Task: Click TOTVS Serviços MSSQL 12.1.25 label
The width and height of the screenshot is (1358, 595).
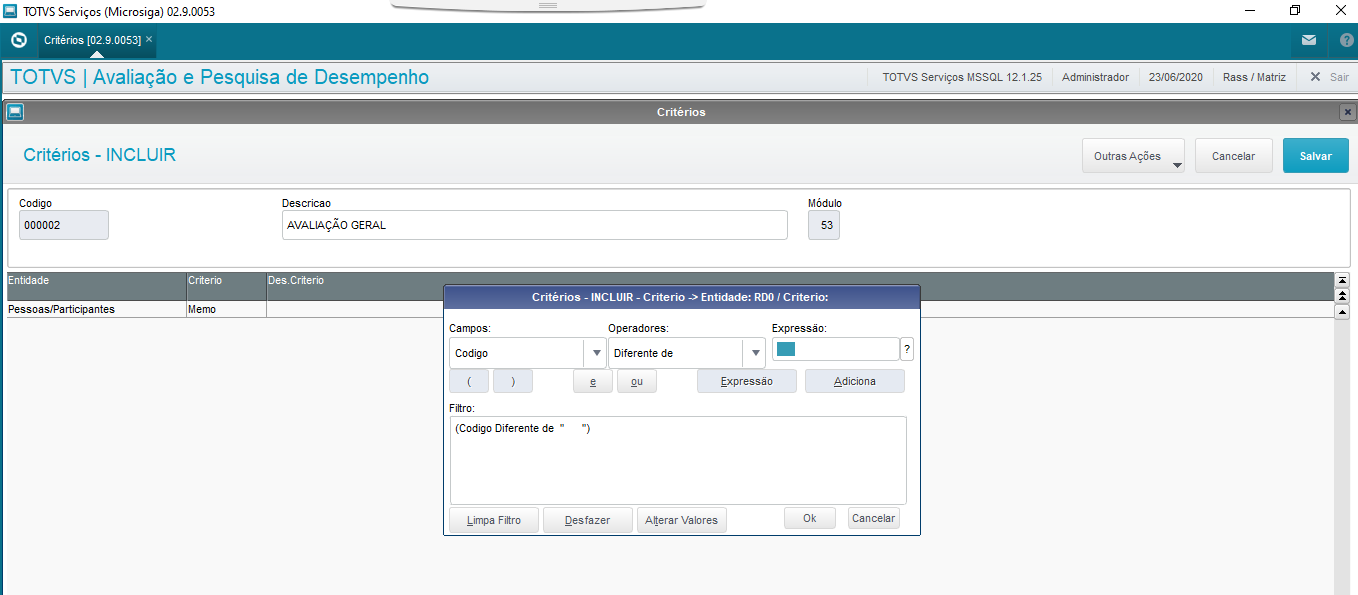Action: coord(962,77)
